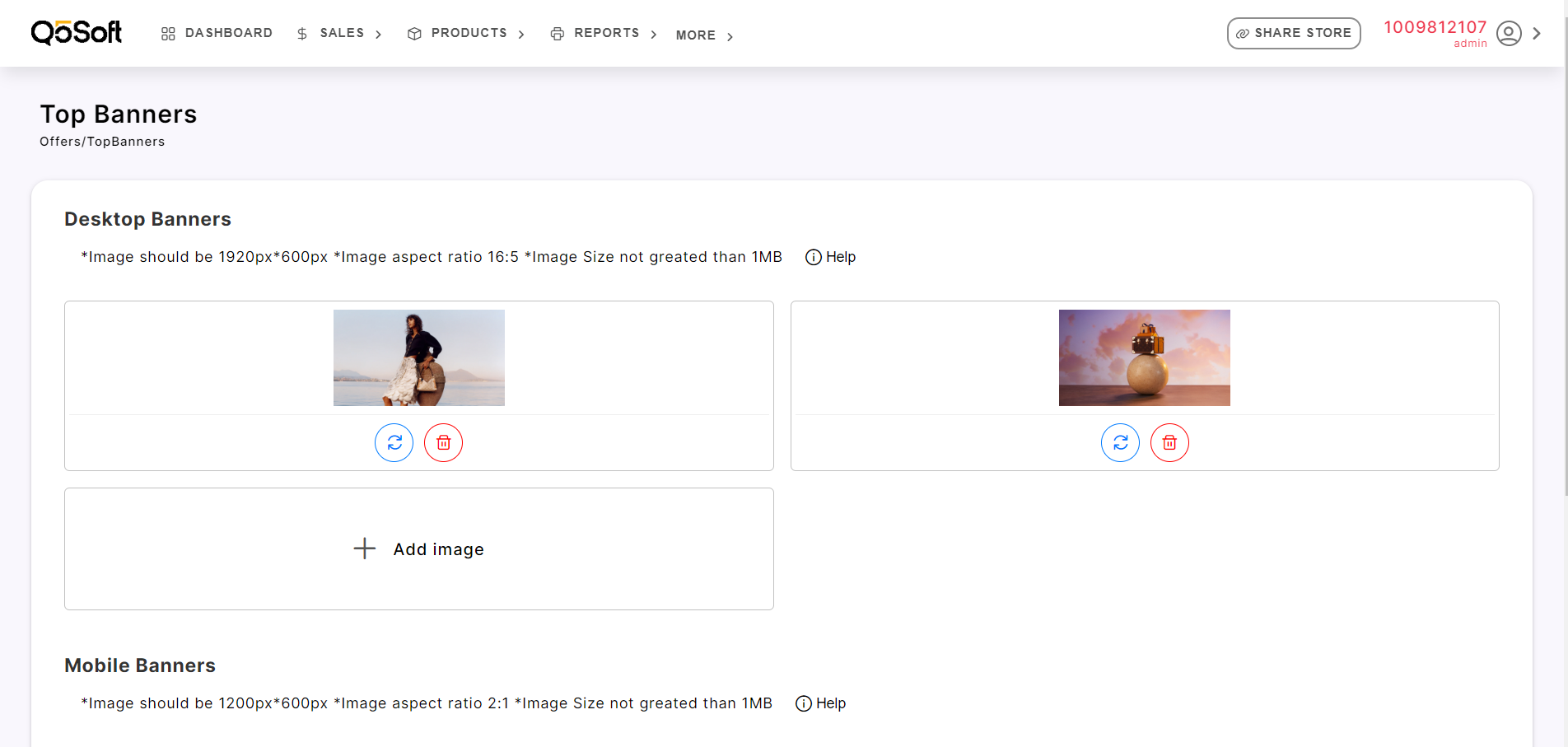The image size is (1568, 747).
Task: Click the Add image label
Action: [438, 549]
